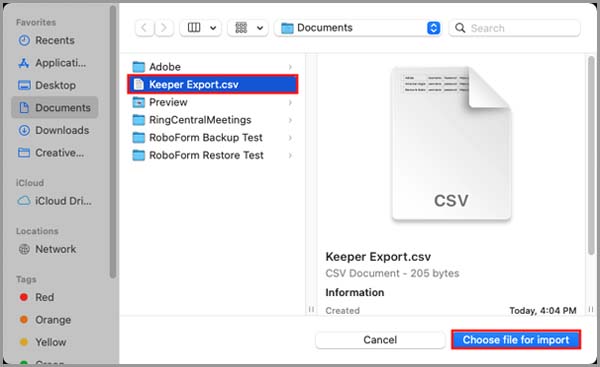Click the Search field

pyautogui.click(x=514, y=28)
